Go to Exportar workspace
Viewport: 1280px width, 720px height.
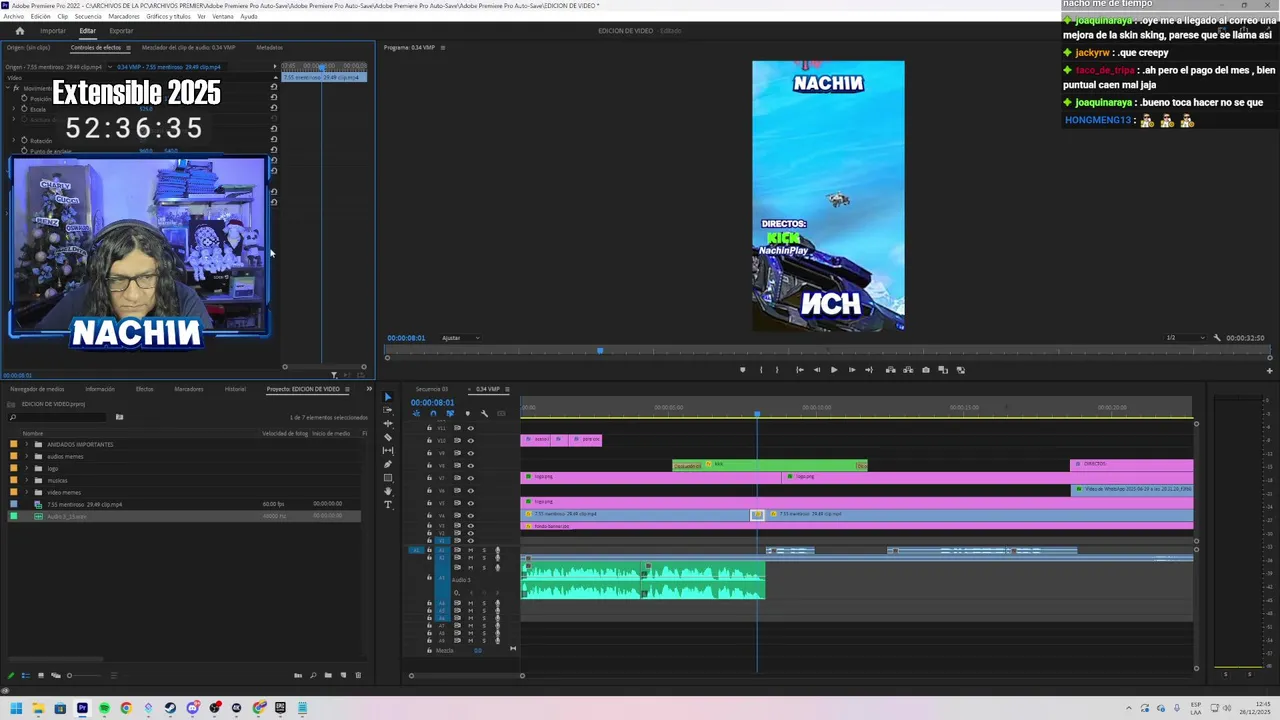[121, 31]
